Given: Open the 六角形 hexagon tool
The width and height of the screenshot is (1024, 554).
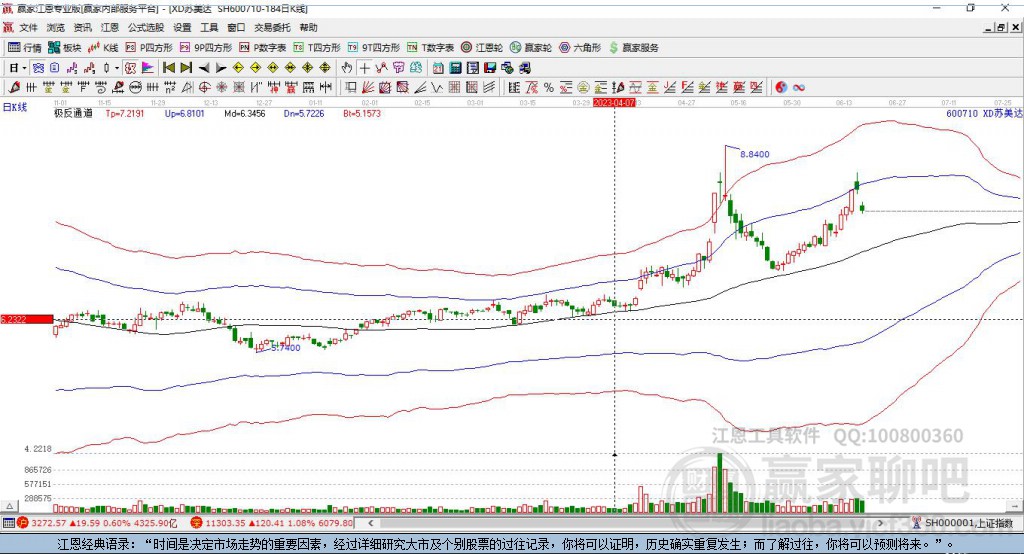Looking at the screenshot, I should pos(580,48).
